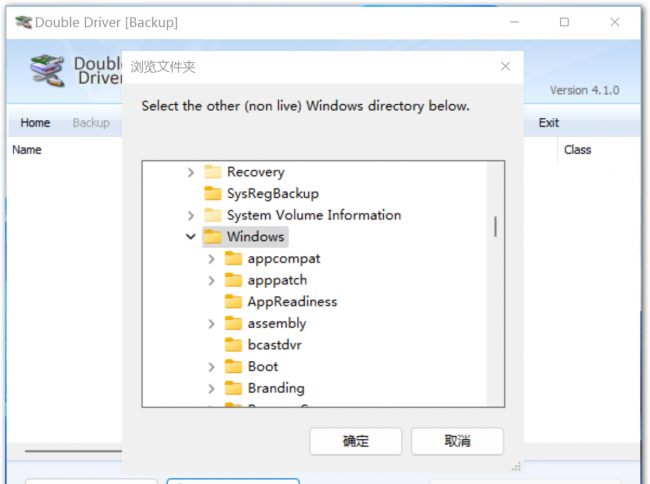Maximize the Double Driver window
This screenshot has width=650, height=484.
coord(564,22)
